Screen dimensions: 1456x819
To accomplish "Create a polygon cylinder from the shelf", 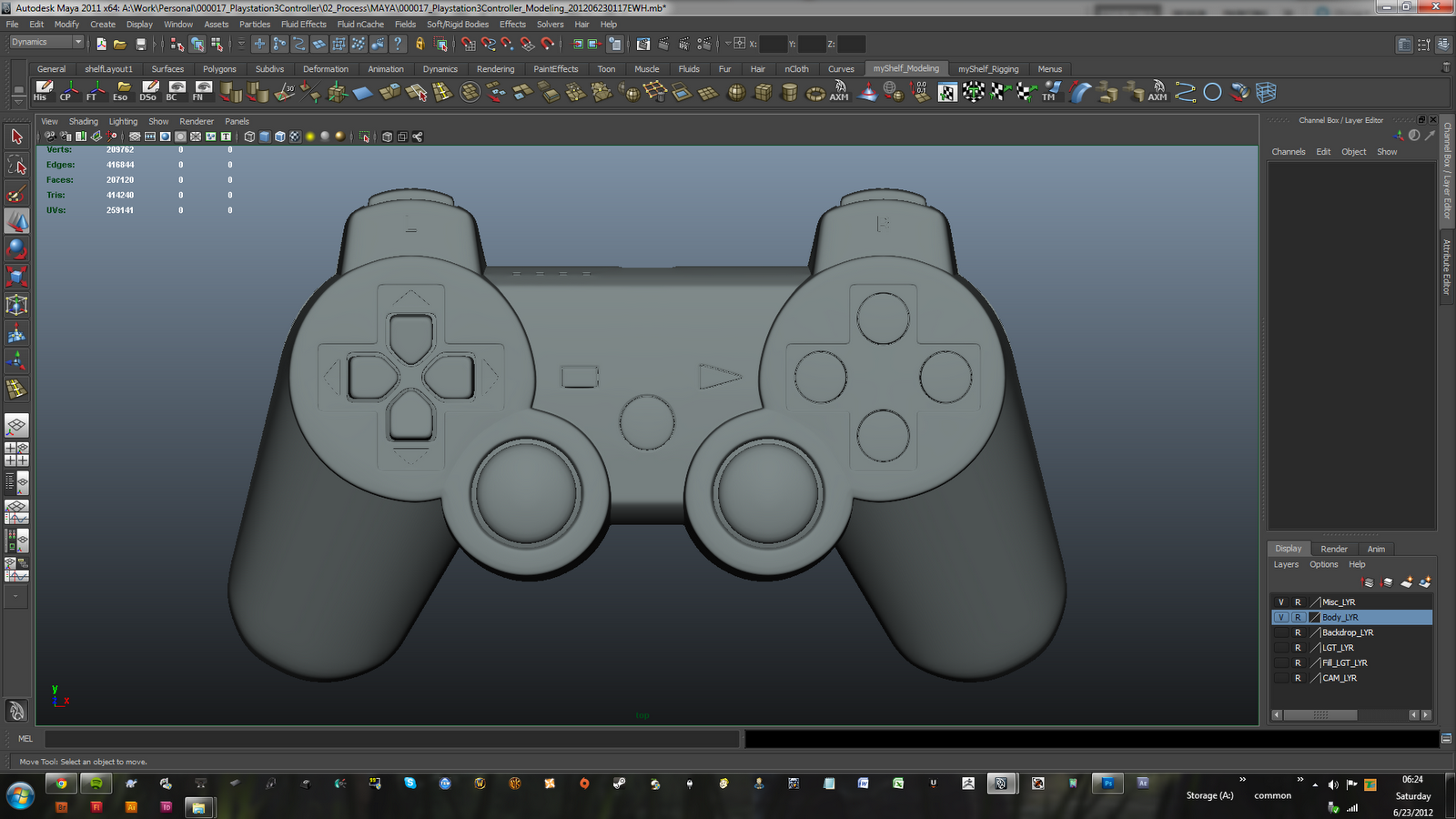I will click(x=790, y=92).
